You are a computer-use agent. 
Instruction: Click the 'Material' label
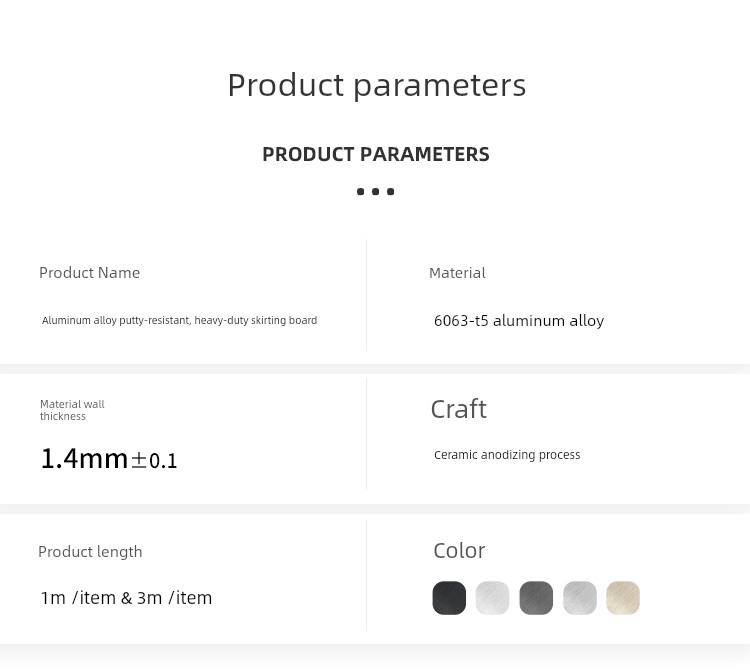tap(457, 273)
